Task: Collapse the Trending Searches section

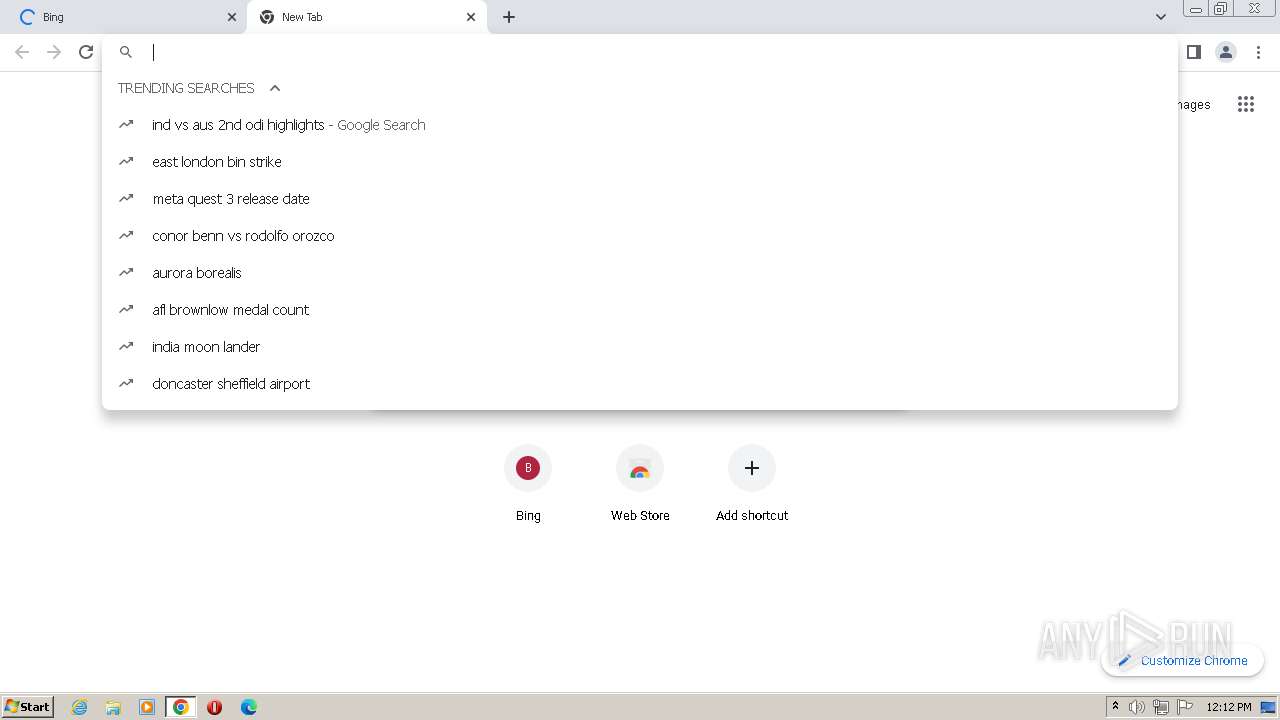Action: point(275,88)
